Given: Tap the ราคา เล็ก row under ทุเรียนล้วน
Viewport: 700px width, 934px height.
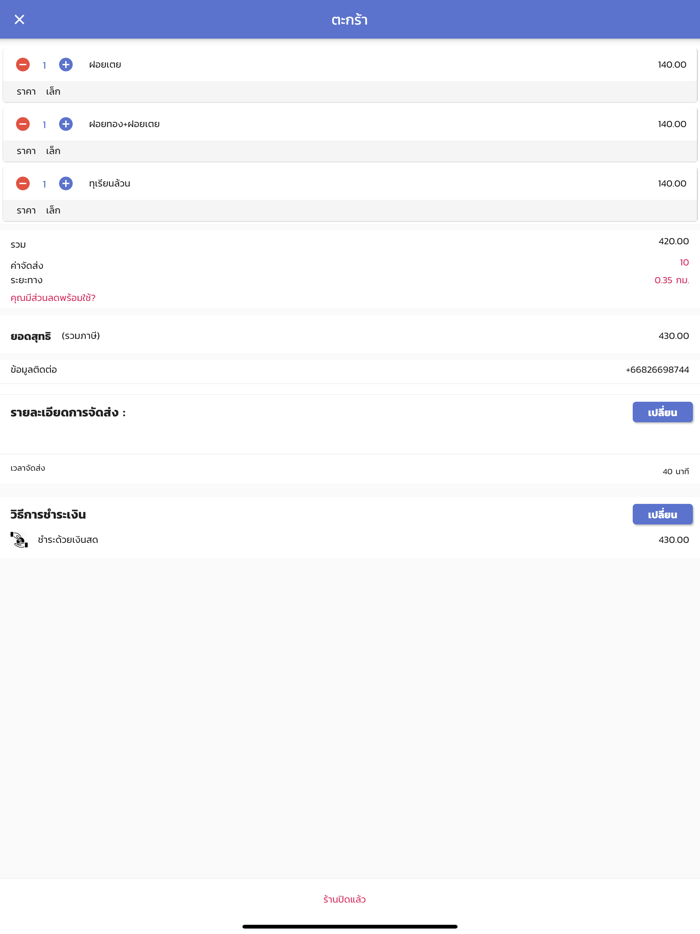Looking at the screenshot, I should [x=39, y=211].
